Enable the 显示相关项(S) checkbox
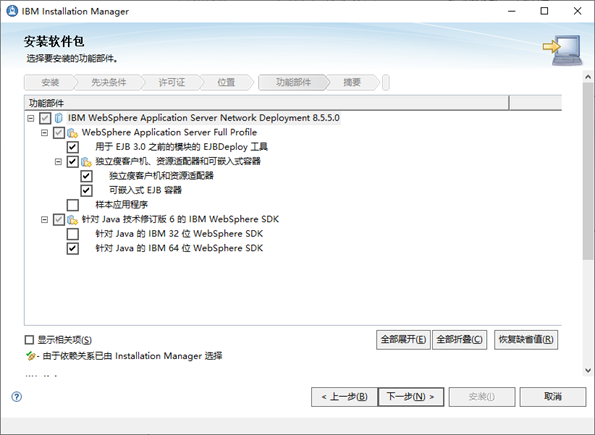 29,340
